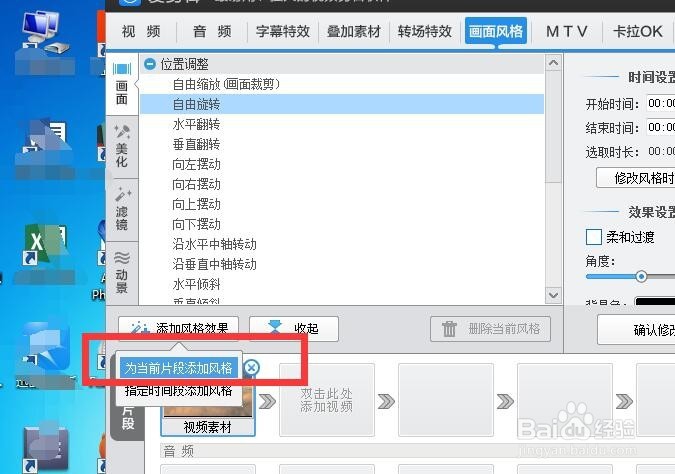Click transition arrow after 双击此处添加视频 slot
Image resolution: width=675 pixels, height=474 pixels.
point(386,401)
